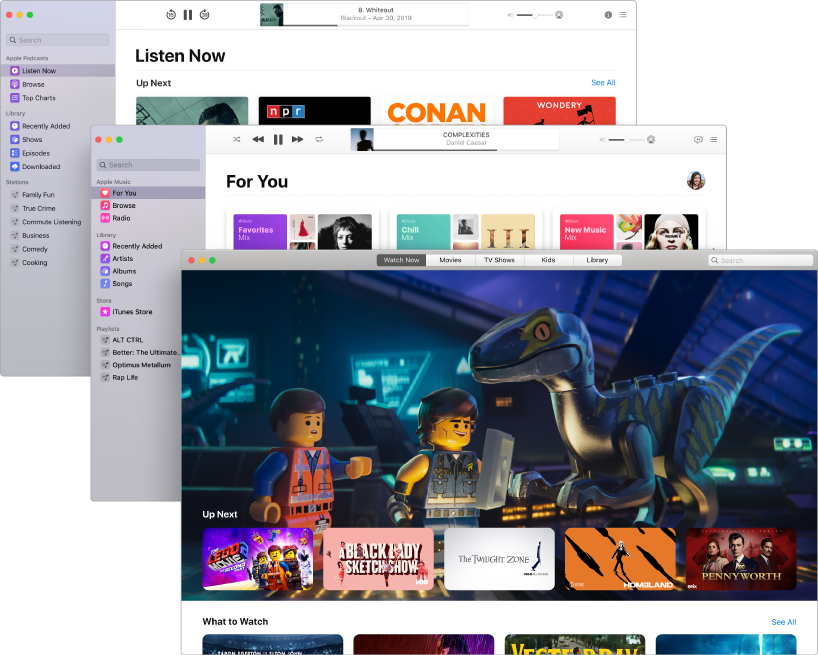The width and height of the screenshot is (818, 655).
Task: Open The Twilight Zone thumbnail
Action: [x=499, y=559]
